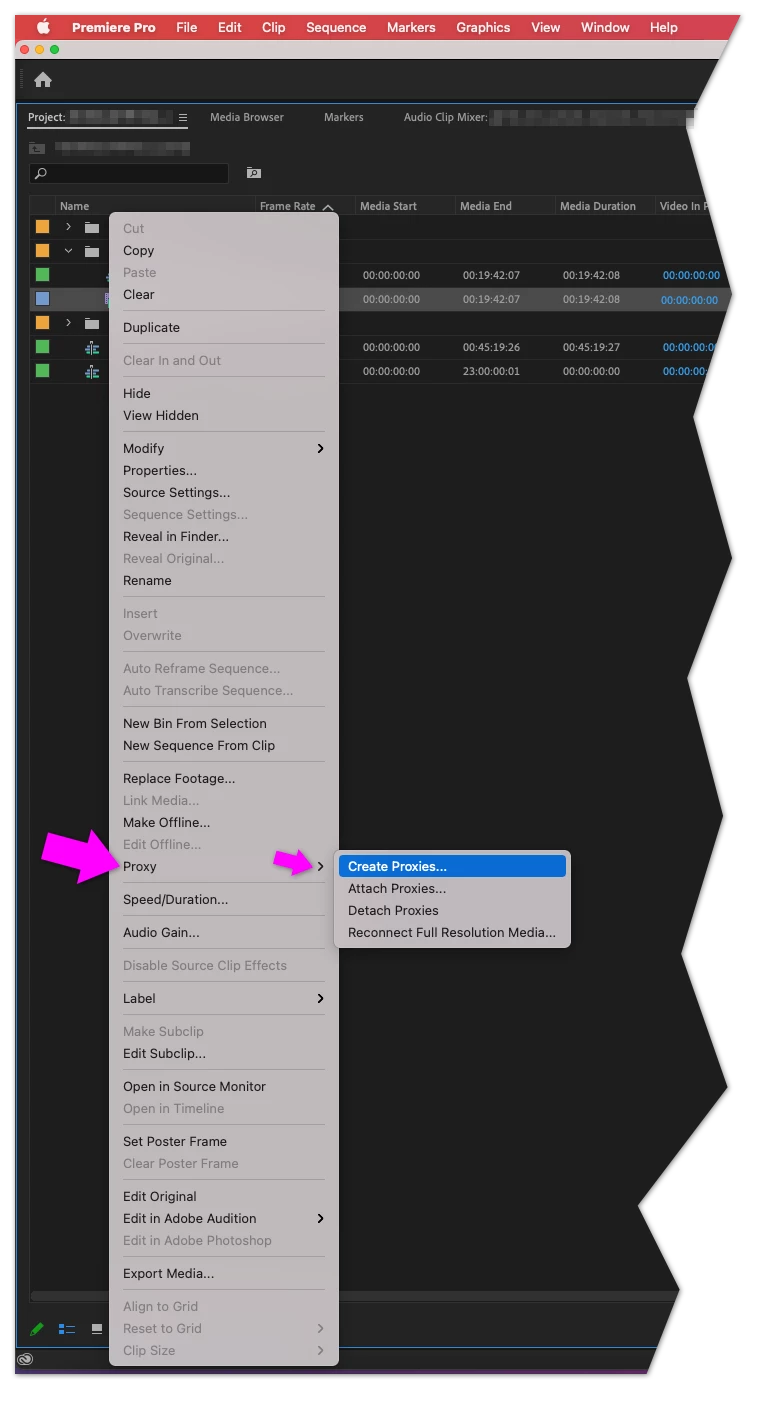Image resolution: width=776 pixels, height=1409 pixels.
Task: Open the Creative Cloud status icon
Action: pyautogui.click(x=26, y=1359)
